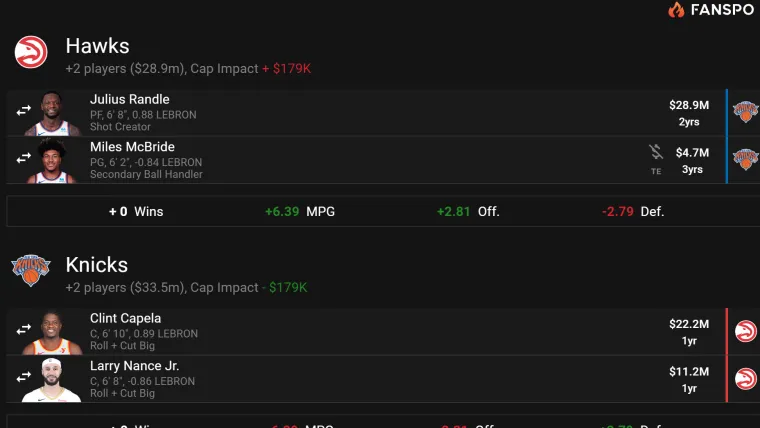The image size is (760, 428).
Task: Click Miles McBride's headshot photo
Action: (x=52, y=160)
